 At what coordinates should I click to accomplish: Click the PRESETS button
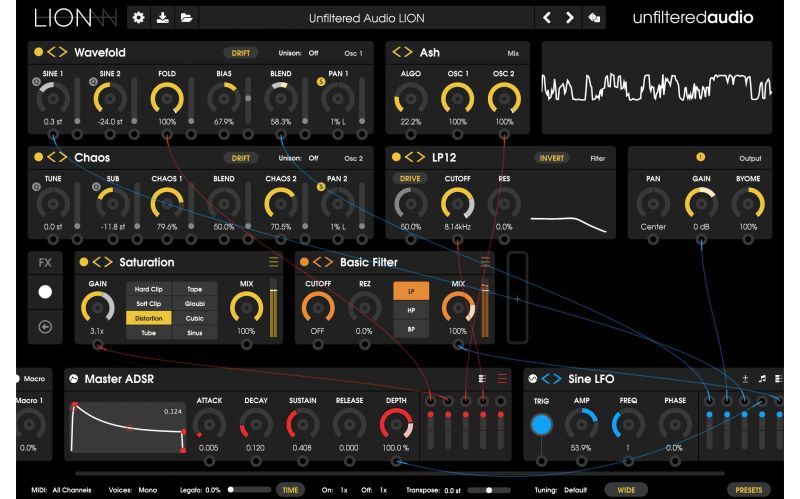[x=748, y=490]
